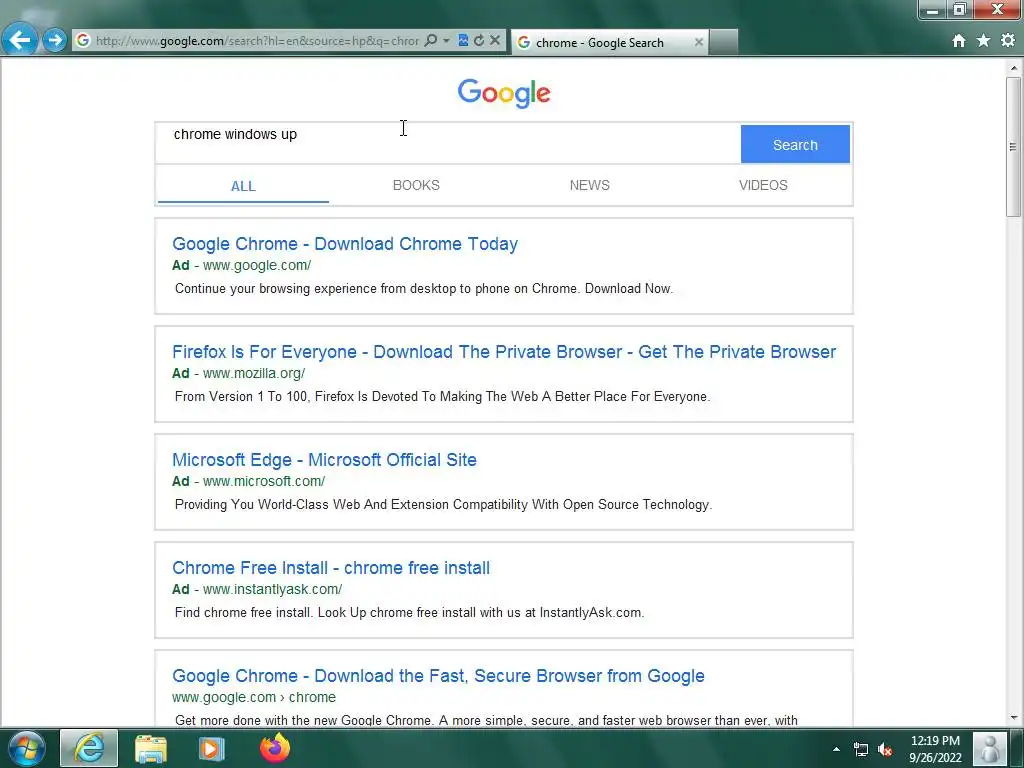Open Windows Explorer from the taskbar

pos(151,748)
